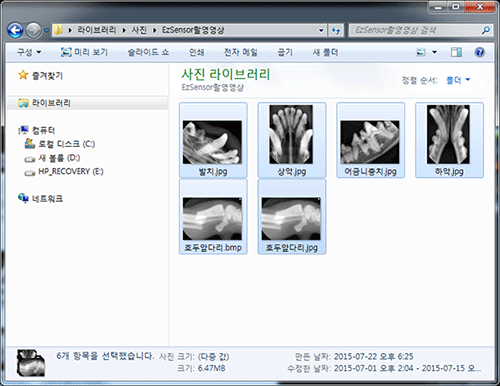Select 컴퓨터 in the navigation pane

click(43, 130)
